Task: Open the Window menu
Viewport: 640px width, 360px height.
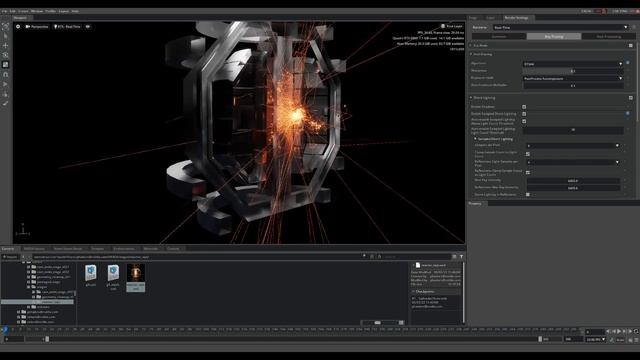Action: 37,11
